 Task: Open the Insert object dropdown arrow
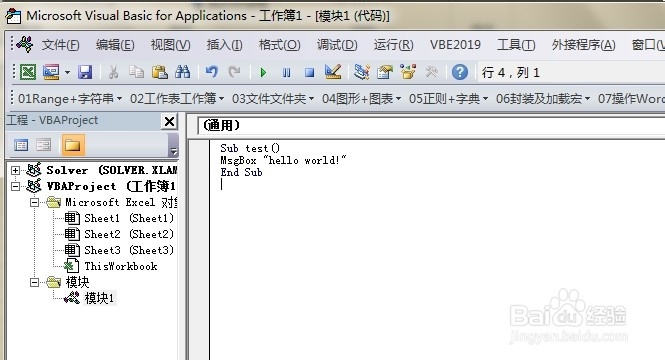click(x=67, y=73)
